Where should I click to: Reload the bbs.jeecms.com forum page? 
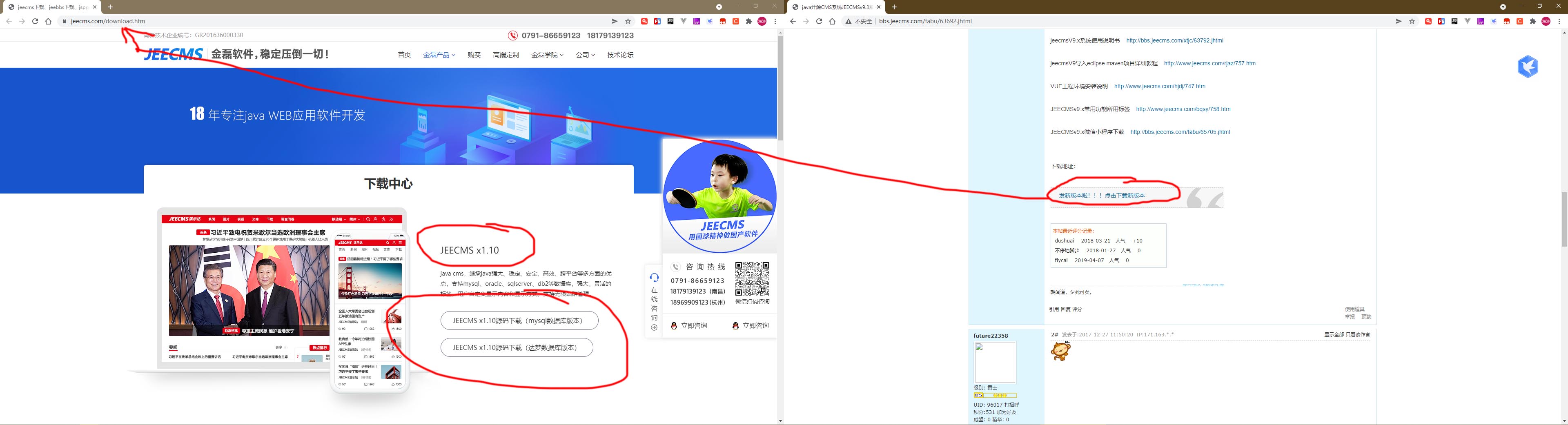[x=819, y=21]
